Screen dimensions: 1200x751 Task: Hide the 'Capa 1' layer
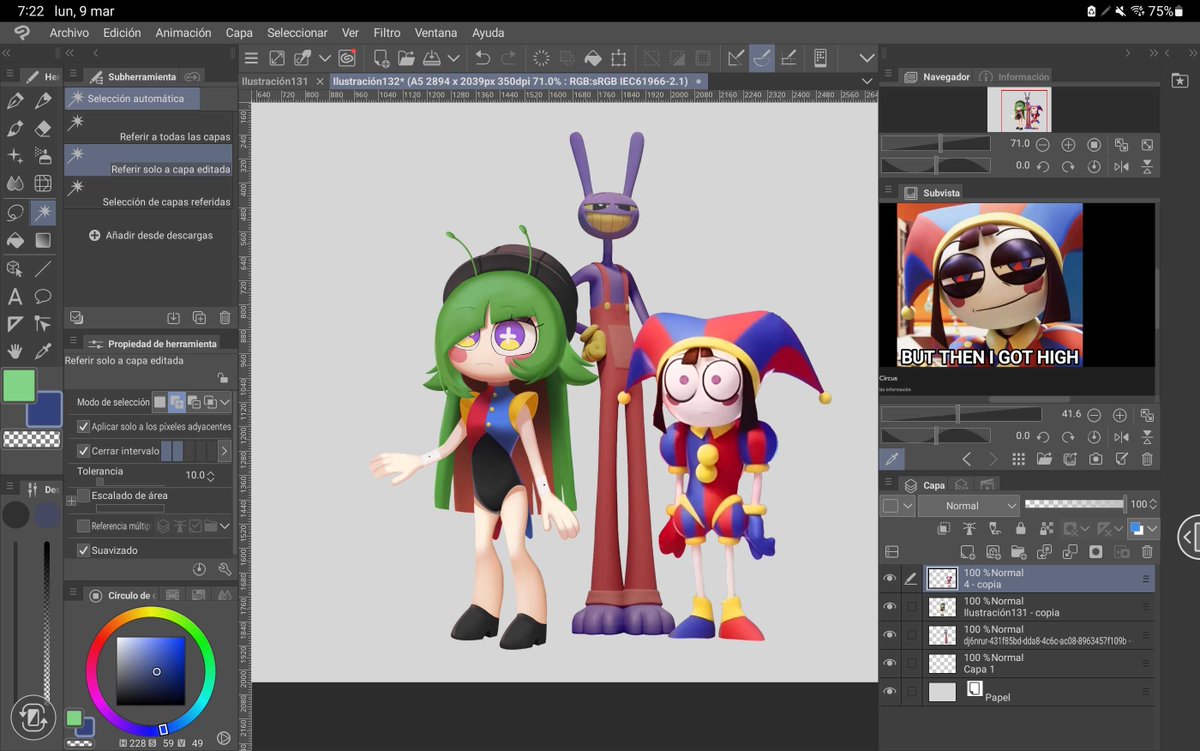[x=890, y=663]
